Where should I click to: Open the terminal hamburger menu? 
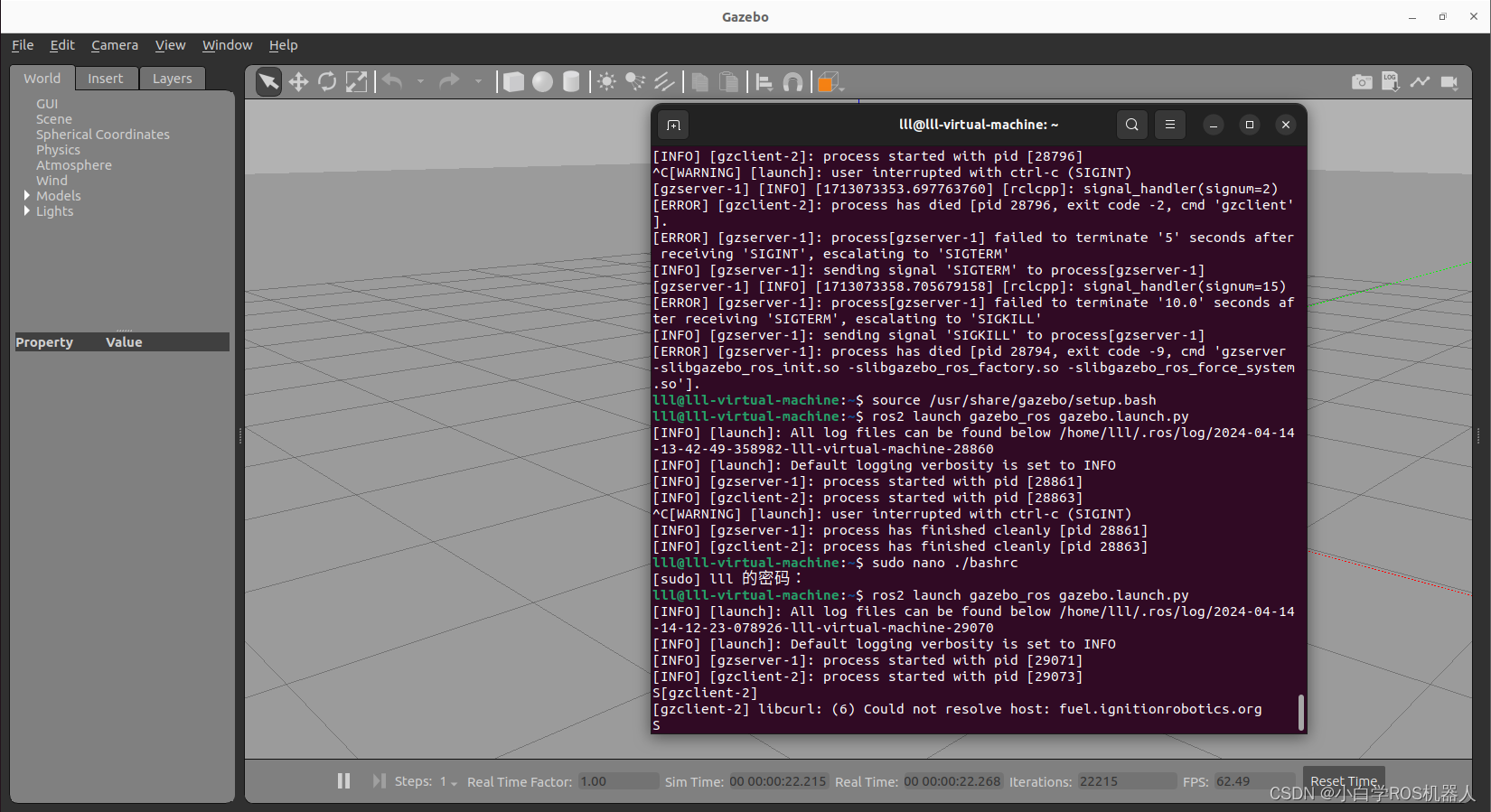1170,125
